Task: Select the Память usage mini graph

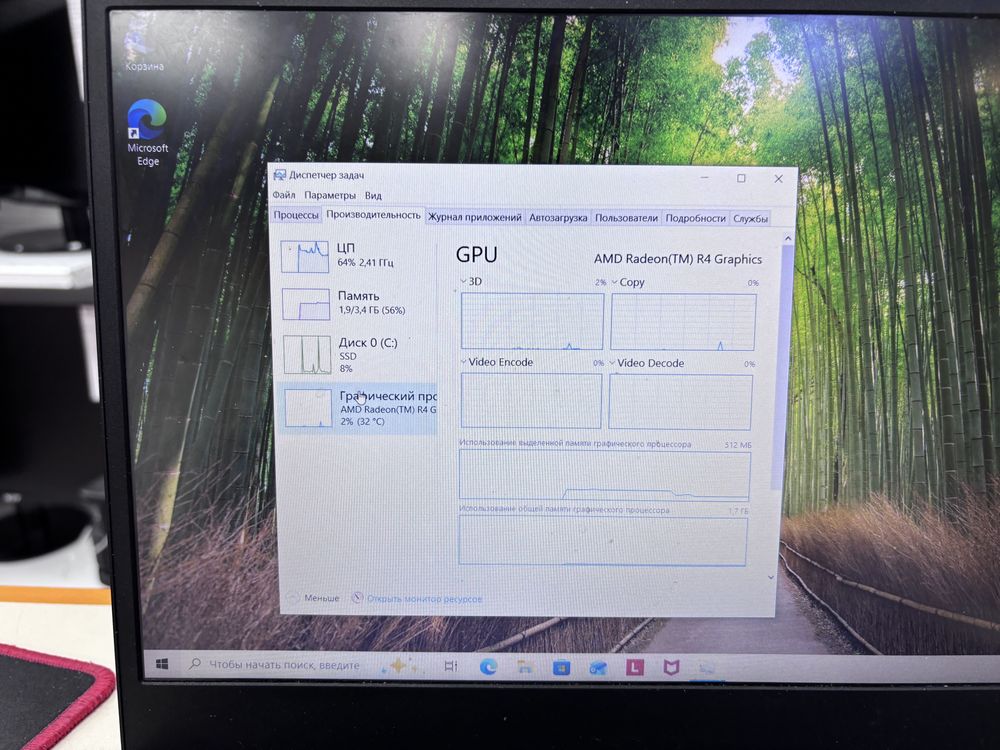Action: point(306,304)
